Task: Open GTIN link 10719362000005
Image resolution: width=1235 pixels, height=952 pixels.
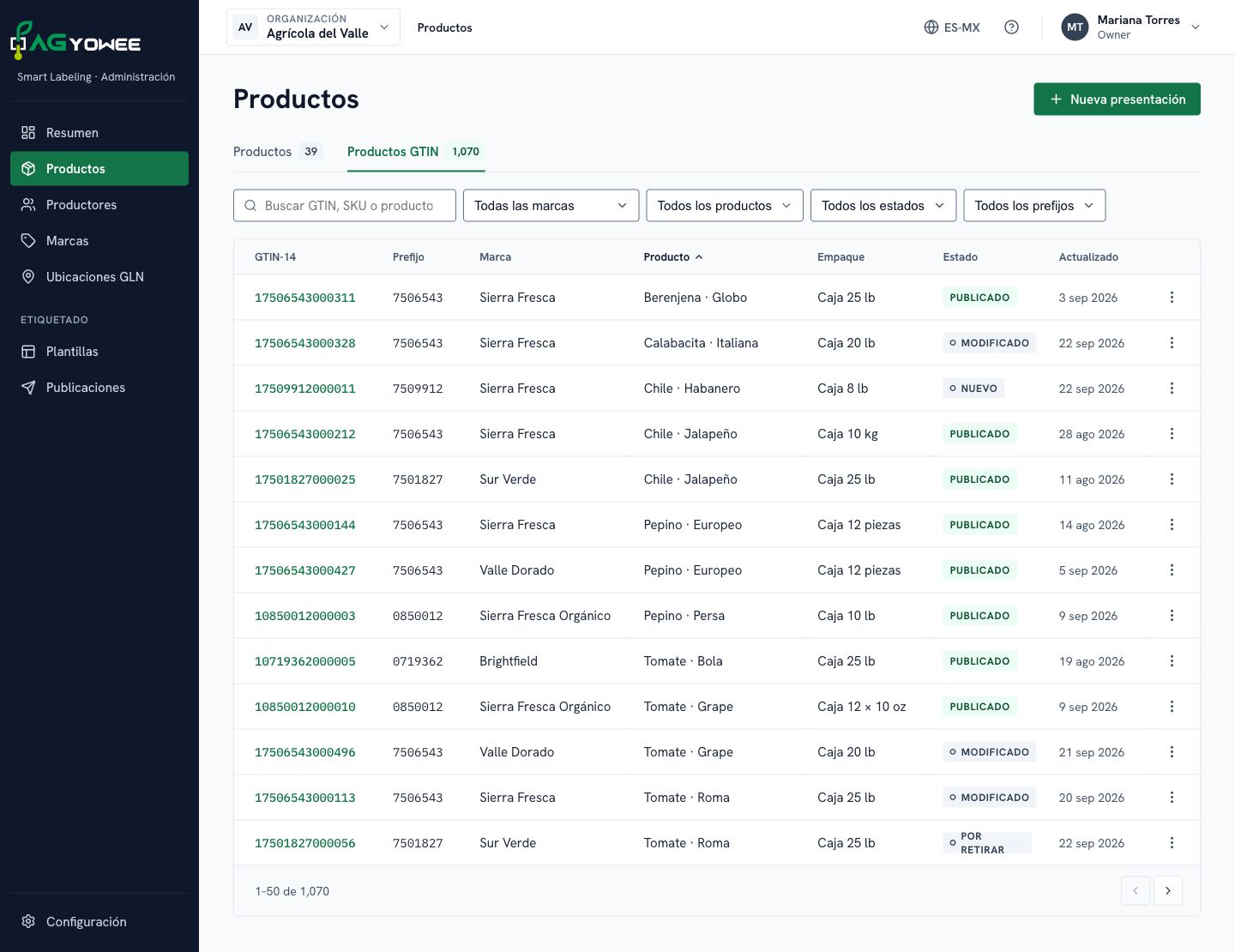Action: point(305,661)
